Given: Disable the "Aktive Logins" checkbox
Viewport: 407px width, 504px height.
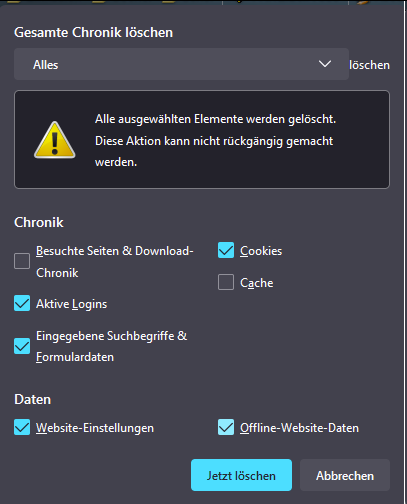Looking at the screenshot, I should coord(22,303).
